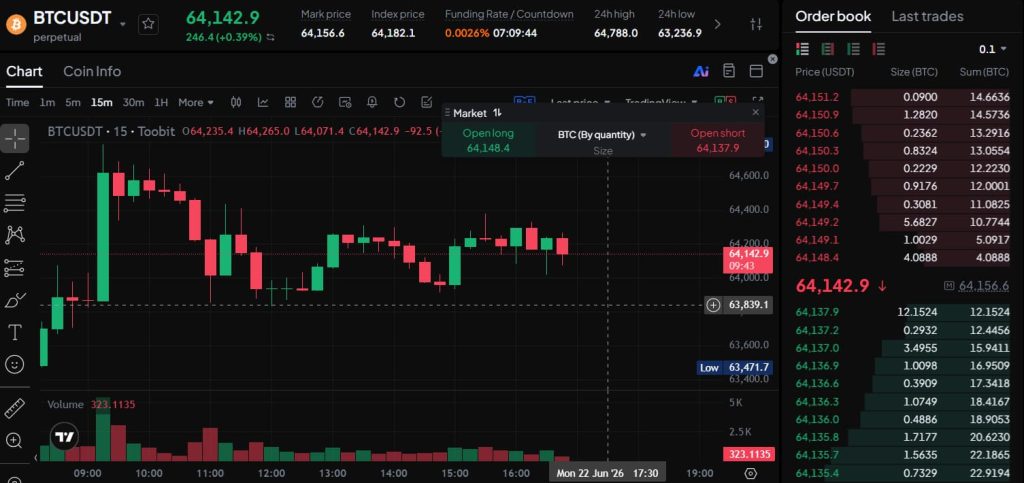Click the TradingView logo on the chart
1024x483 pixels.
click(65, 437)
